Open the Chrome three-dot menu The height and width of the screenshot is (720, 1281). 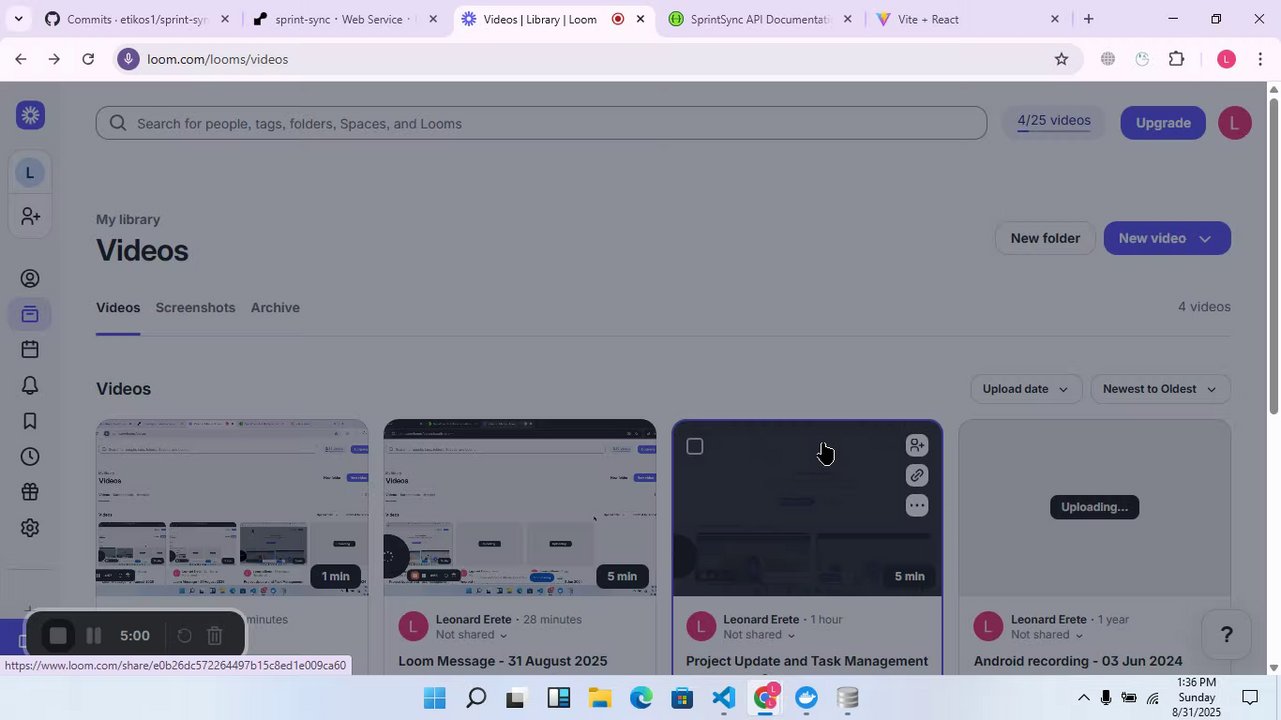coord(1260,59)
